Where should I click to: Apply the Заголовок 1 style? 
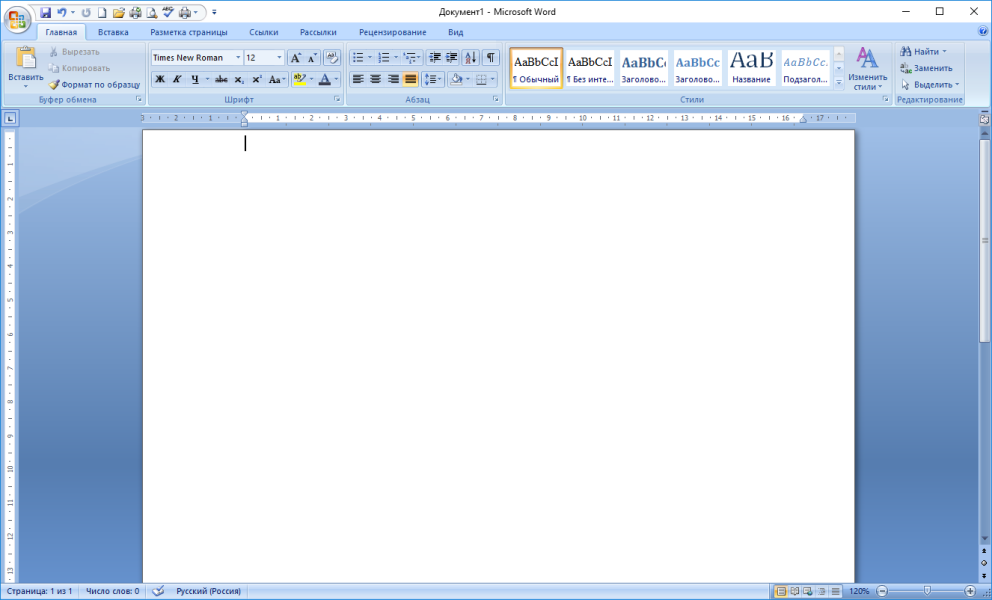644,68
